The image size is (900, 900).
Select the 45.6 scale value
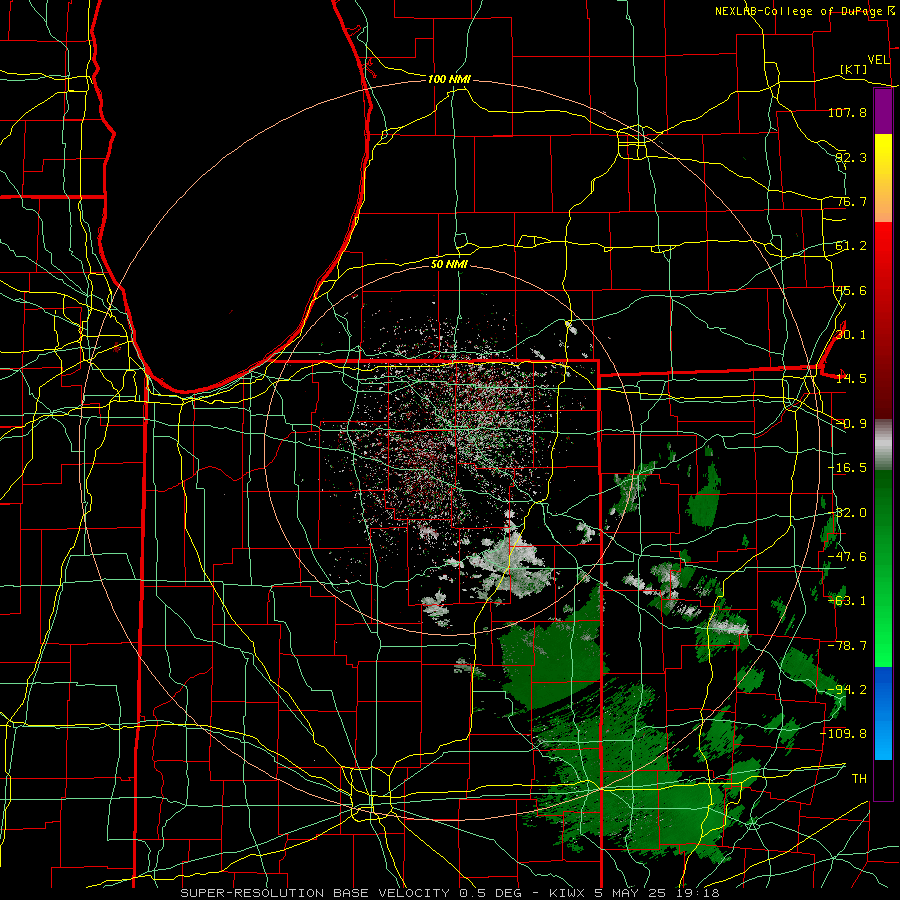point(851,290)
